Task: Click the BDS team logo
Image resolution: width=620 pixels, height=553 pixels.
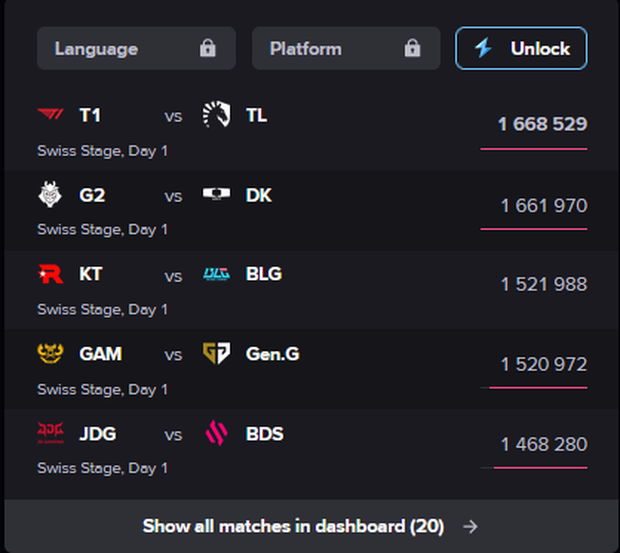Action: (x=216, y=434)
